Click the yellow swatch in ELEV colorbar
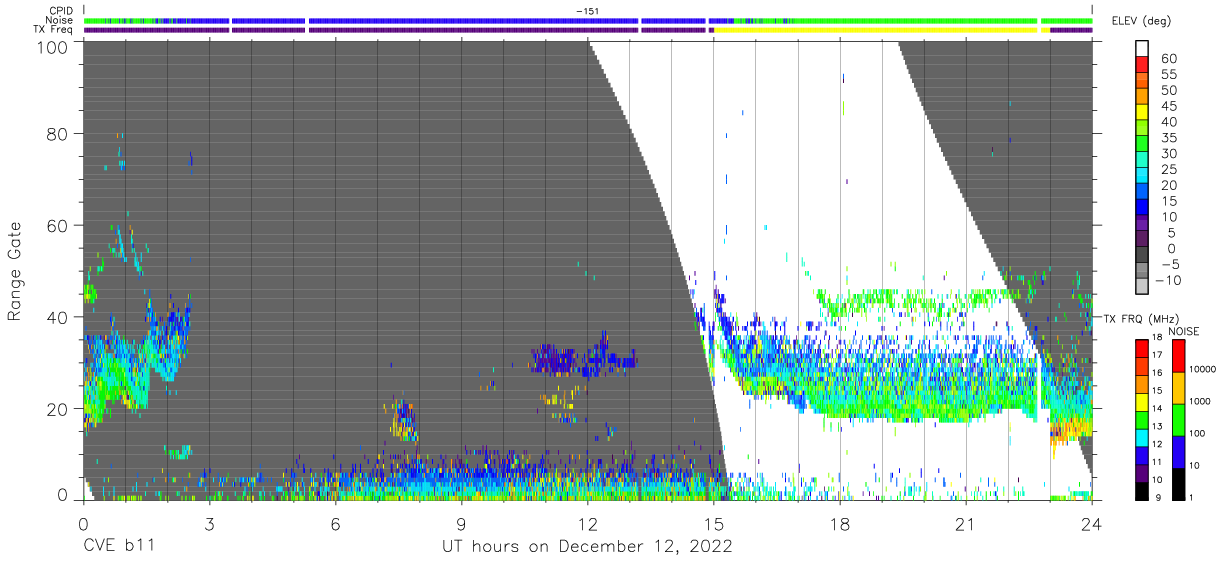Viewport: 1228px width, 567px height. (1143, 114)
